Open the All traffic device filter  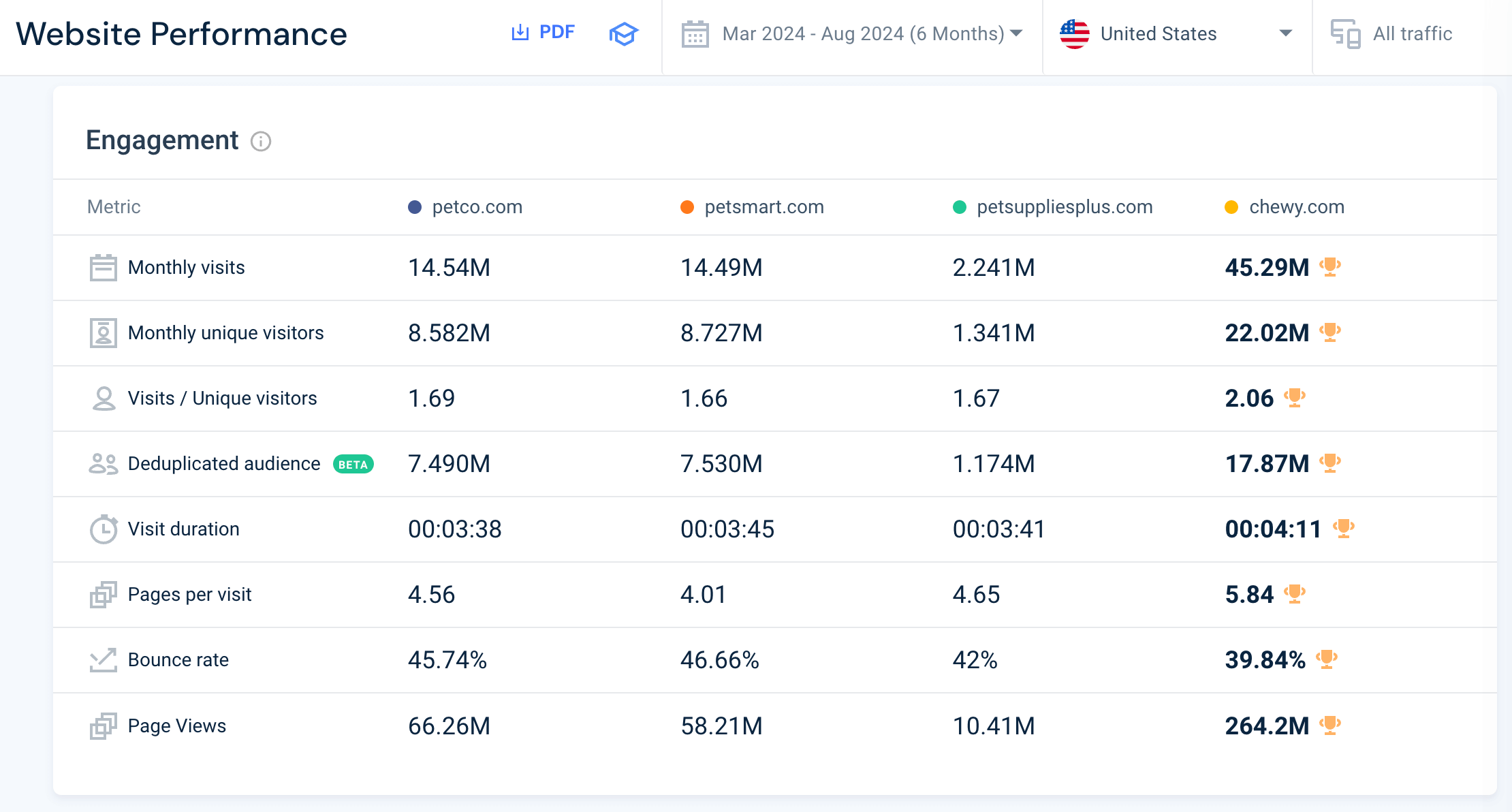[x=1391, y=33]
